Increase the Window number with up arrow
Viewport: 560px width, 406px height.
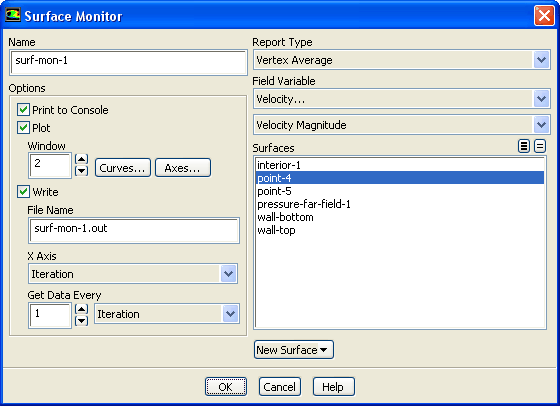82,159
